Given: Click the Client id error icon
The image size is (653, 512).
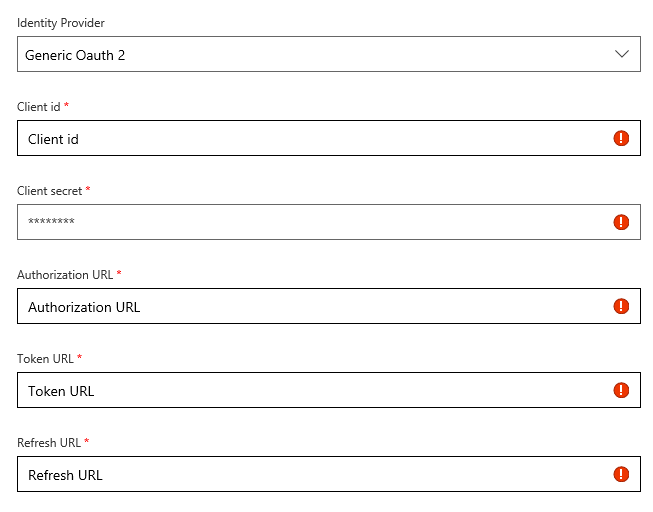Looking at the screenshot, I should tap(621, 138).
